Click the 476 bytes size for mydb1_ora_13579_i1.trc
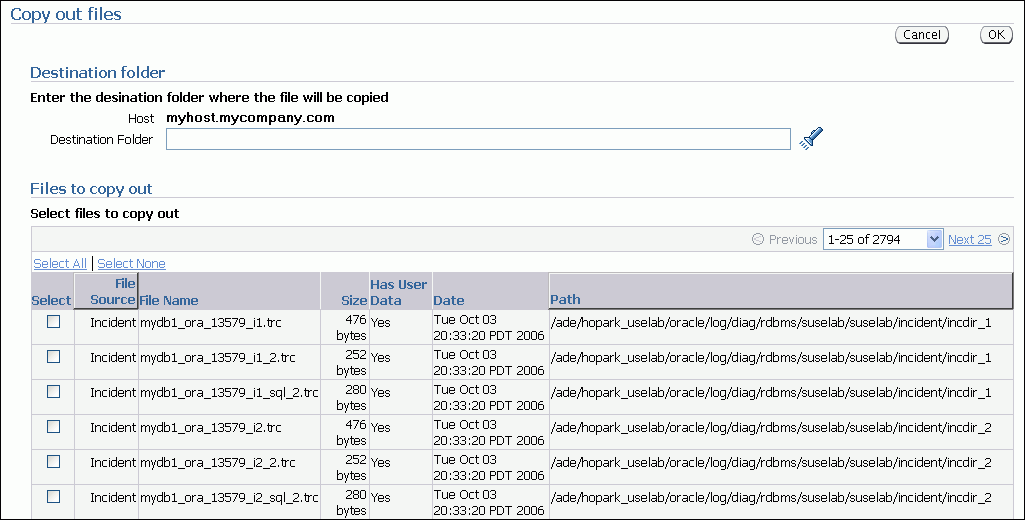This screenshot has height=520, width=1025. (352, 327)
